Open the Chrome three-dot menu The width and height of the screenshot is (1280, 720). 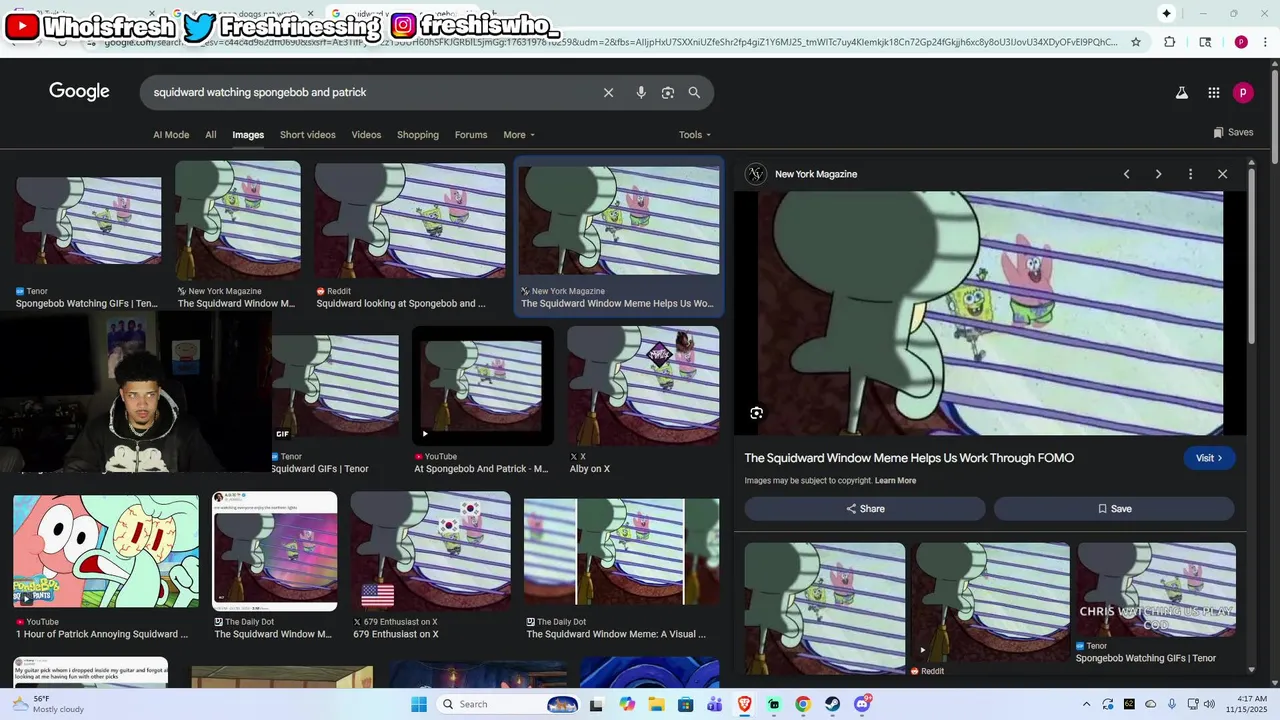coord(1264,42)
